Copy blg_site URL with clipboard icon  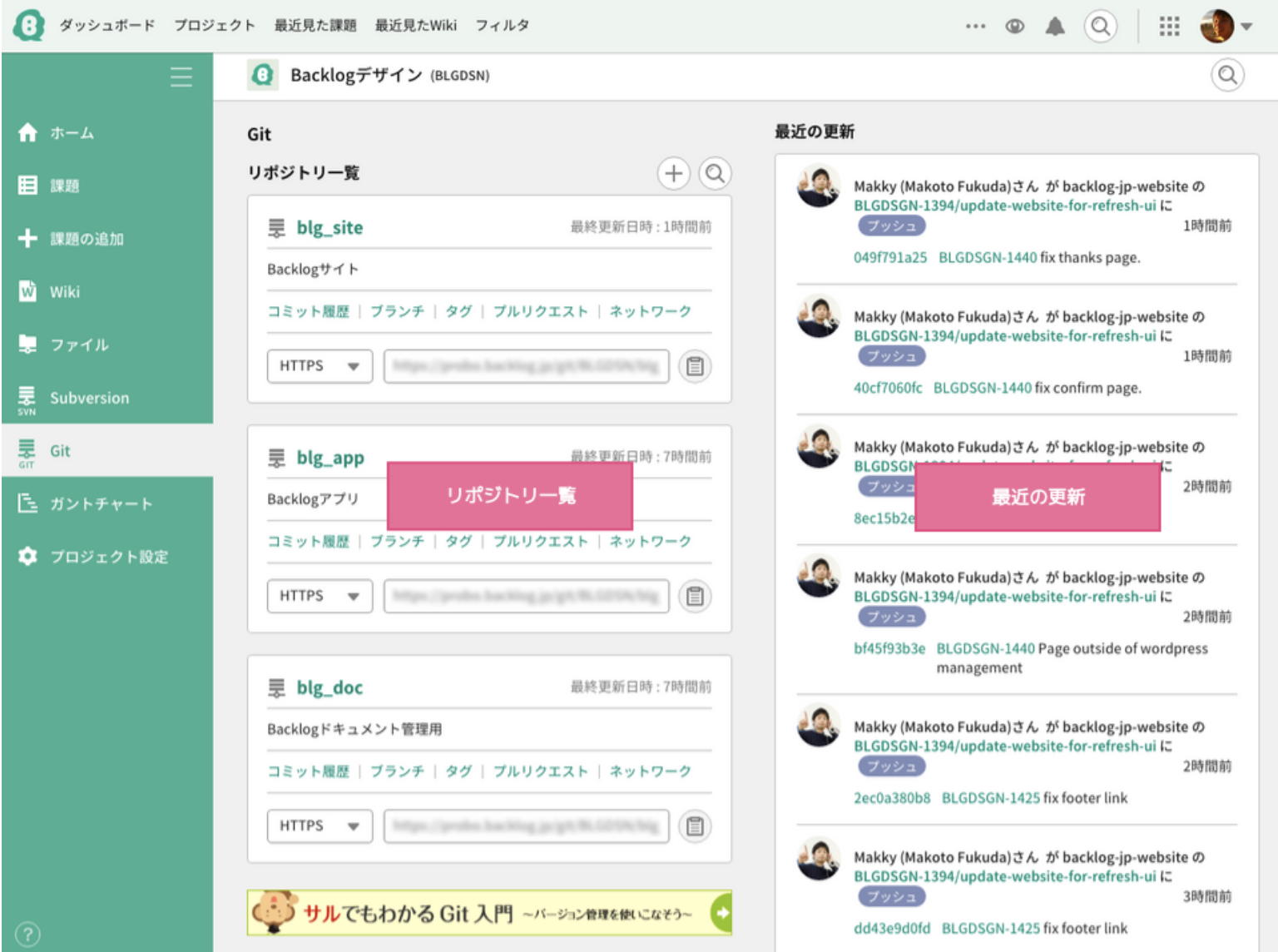pos(695,366)
